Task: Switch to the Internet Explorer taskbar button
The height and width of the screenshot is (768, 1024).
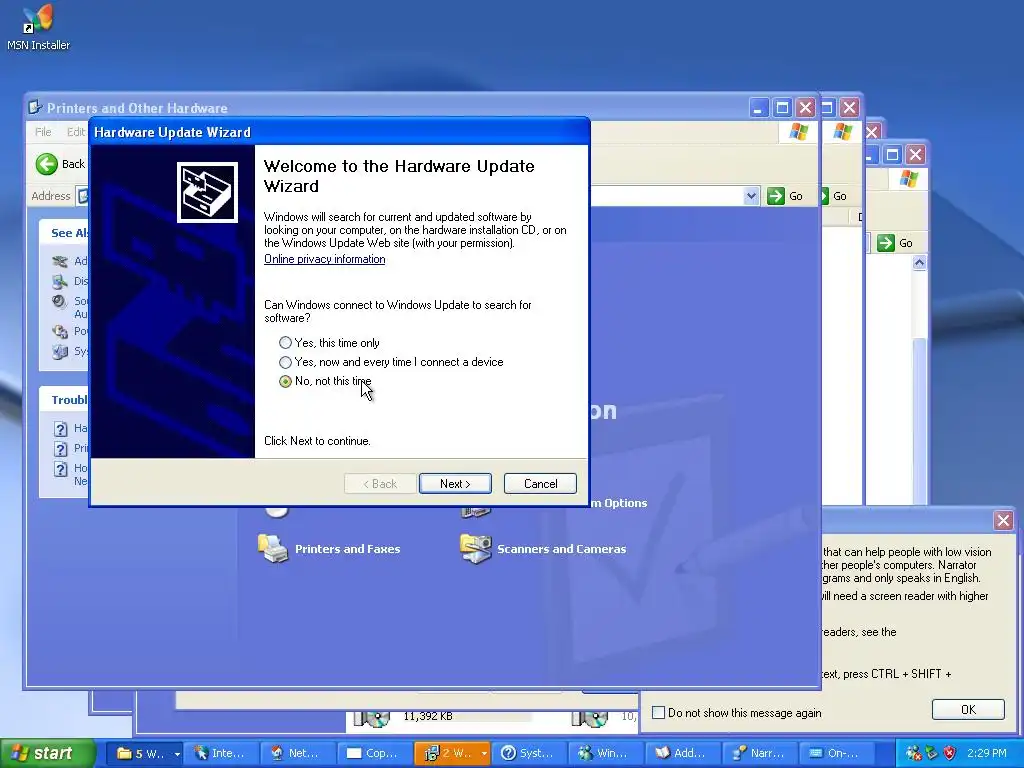Action: (x=220, y=754)
